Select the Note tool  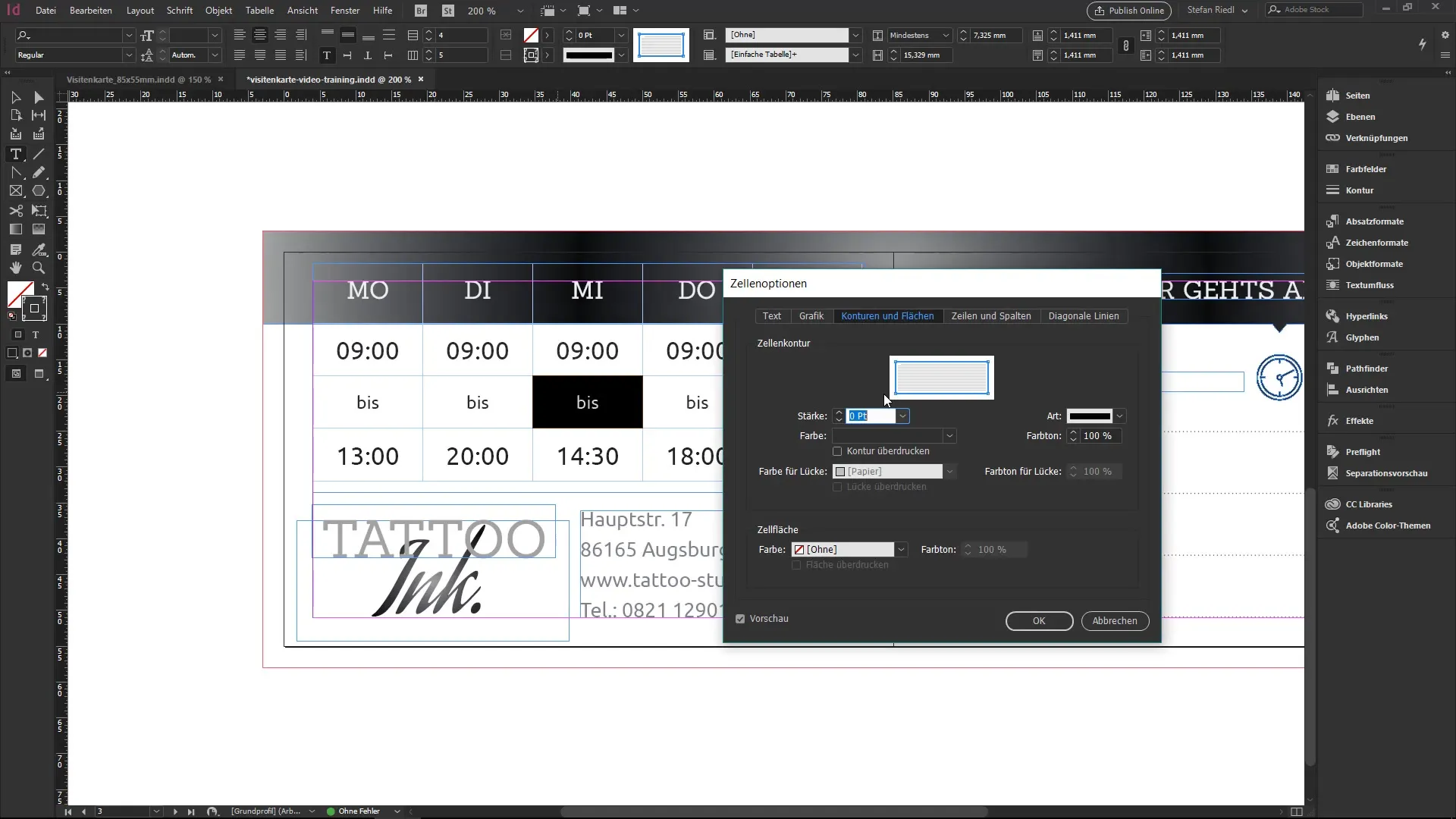point(15,249)
